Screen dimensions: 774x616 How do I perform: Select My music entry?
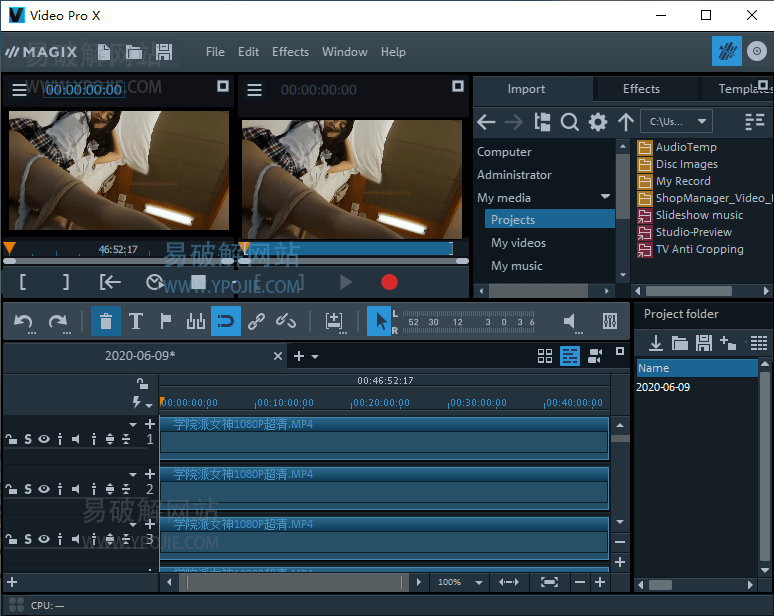click(516, 266)
